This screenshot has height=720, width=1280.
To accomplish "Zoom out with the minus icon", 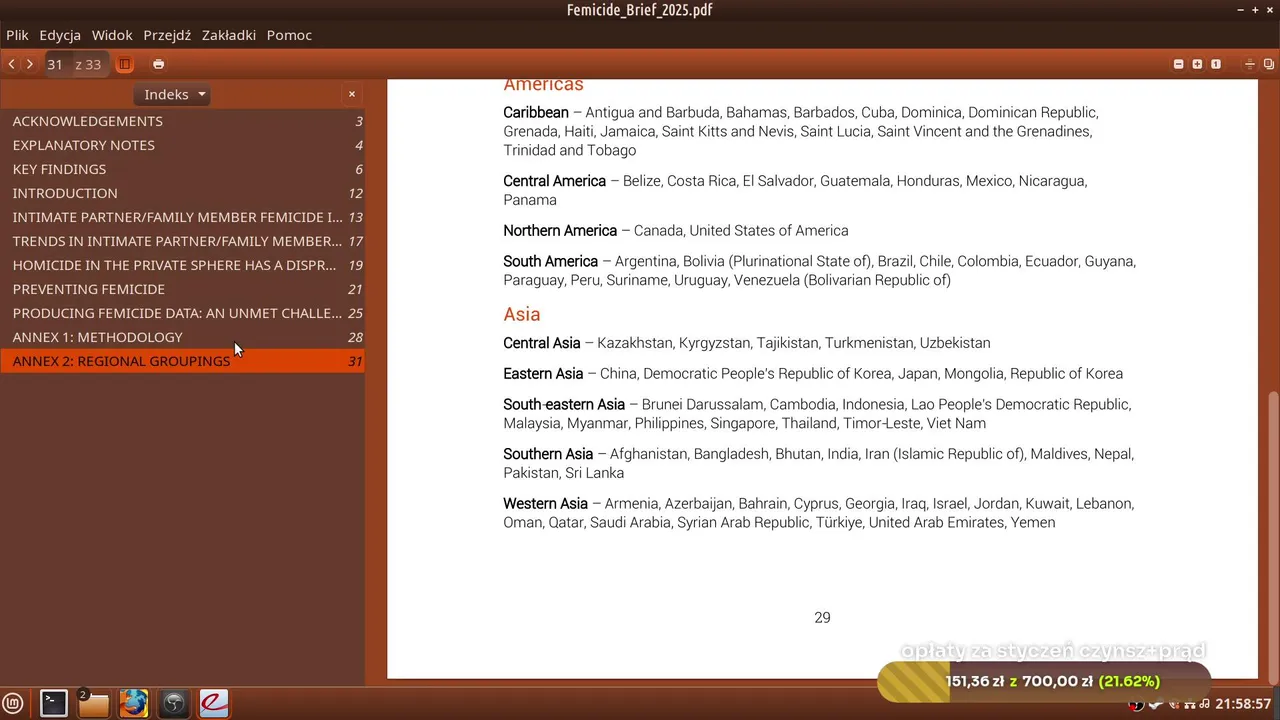I will (1179, 64).
